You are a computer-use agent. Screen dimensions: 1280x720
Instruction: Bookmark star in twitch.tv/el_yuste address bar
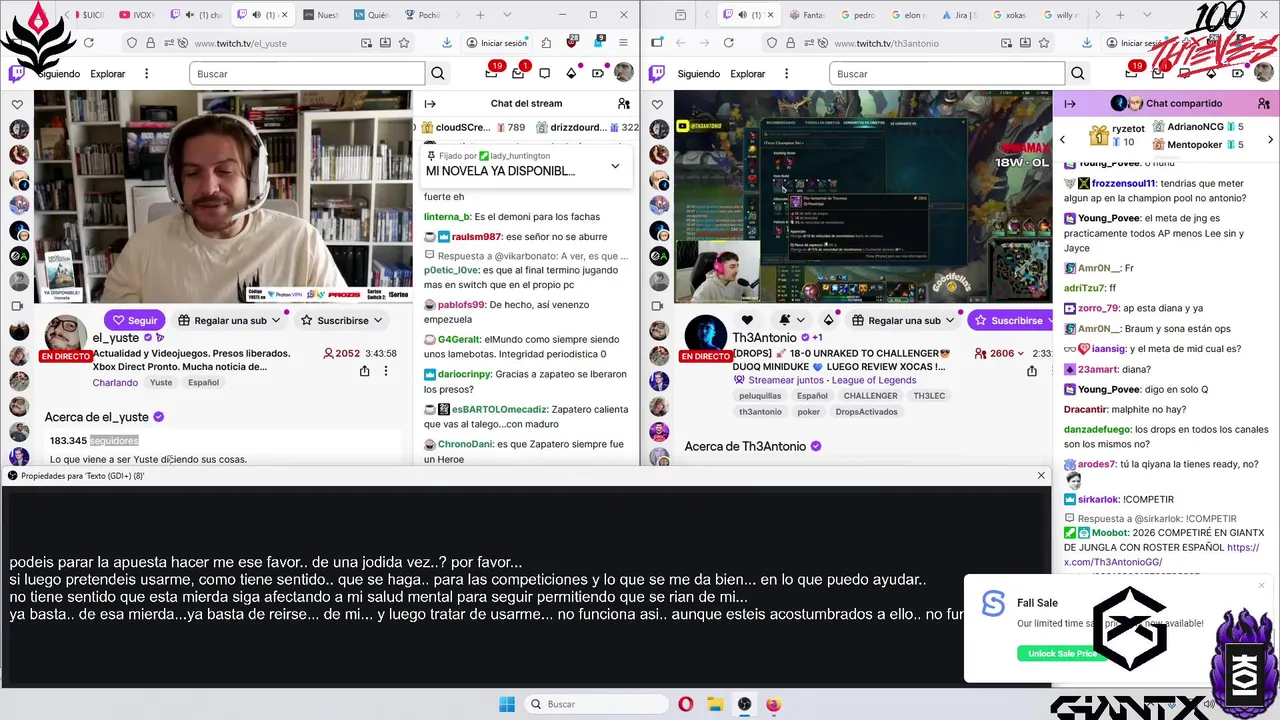pos(404,43)
